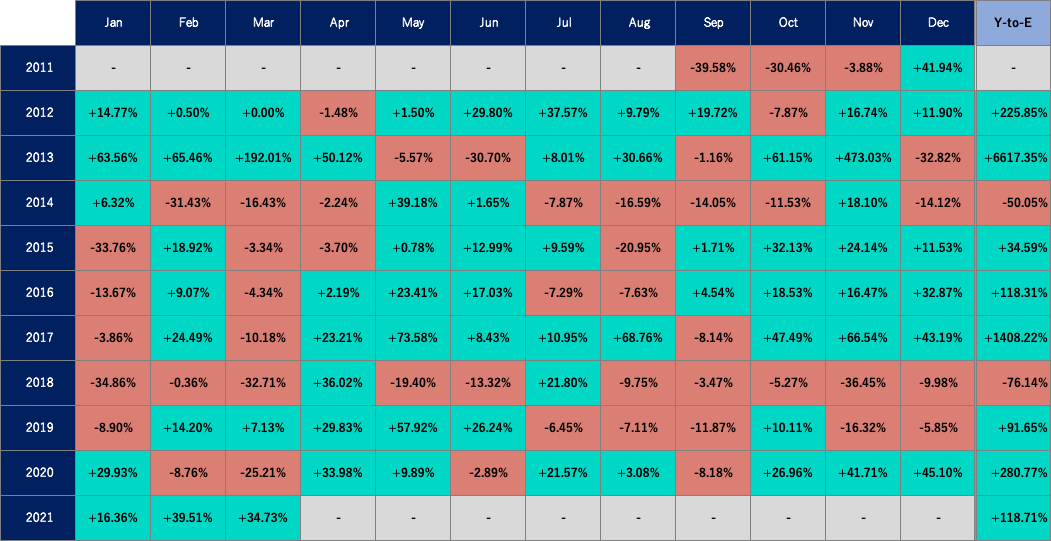Click the +57.92% cell in May 2019

[x=413, y=428]
